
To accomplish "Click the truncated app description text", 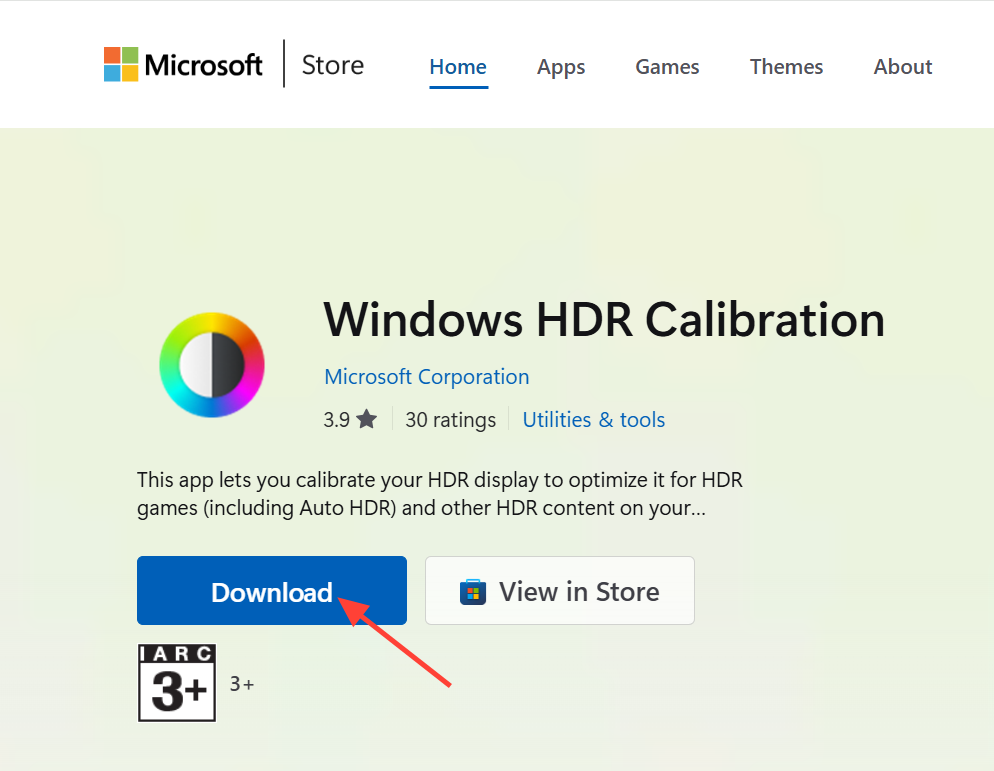I will (x=439, y=494).
